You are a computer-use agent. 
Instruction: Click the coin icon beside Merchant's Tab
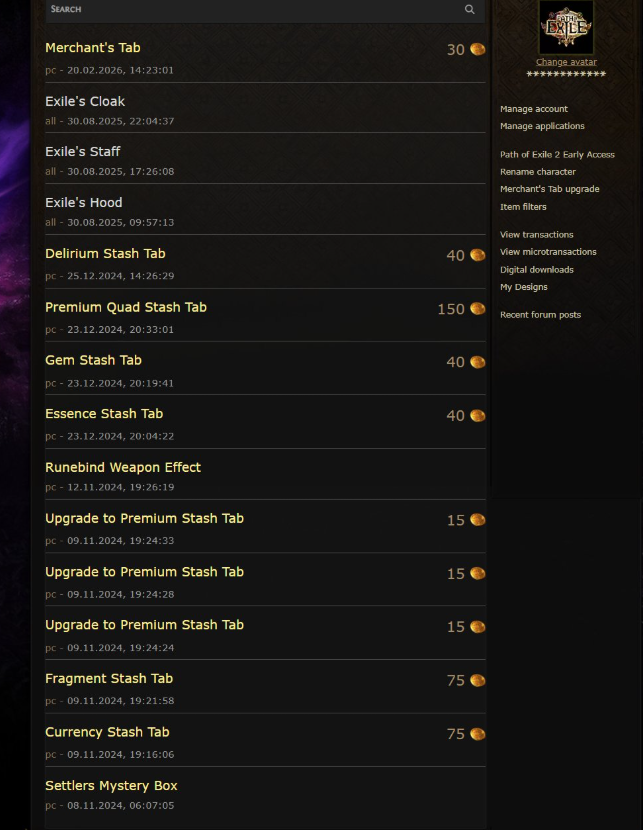pos(477,49)
